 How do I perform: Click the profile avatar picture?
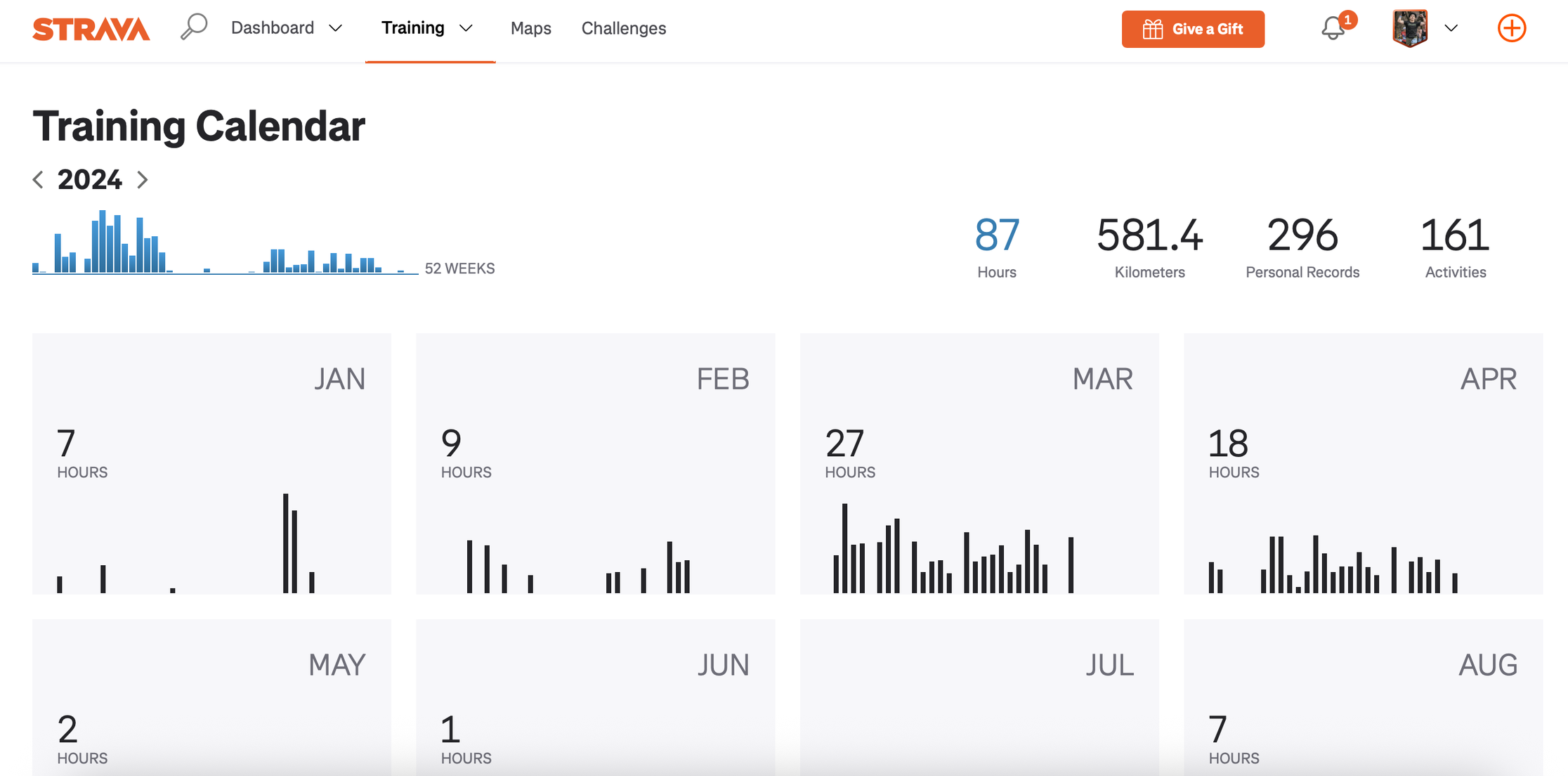pos(1410,28)
